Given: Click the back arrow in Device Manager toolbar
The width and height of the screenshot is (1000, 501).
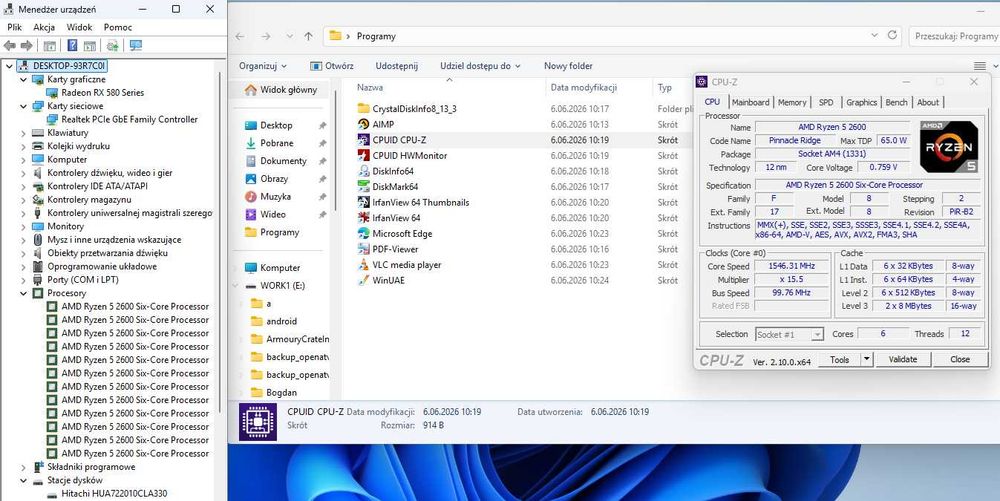Looking at the screenshot, I should [10, 46].
